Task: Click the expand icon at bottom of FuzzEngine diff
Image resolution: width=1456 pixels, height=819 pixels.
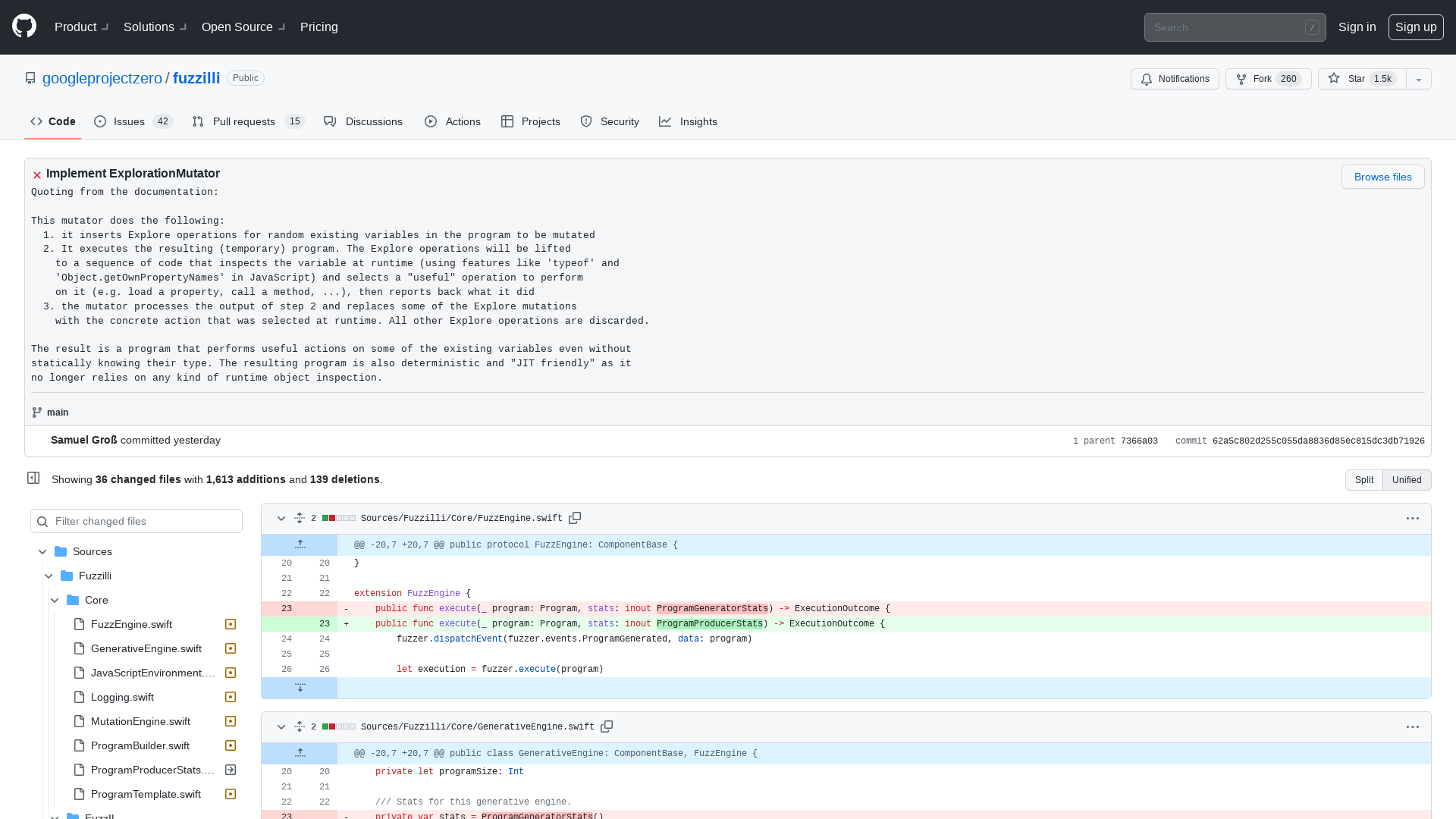Action: 300,688
